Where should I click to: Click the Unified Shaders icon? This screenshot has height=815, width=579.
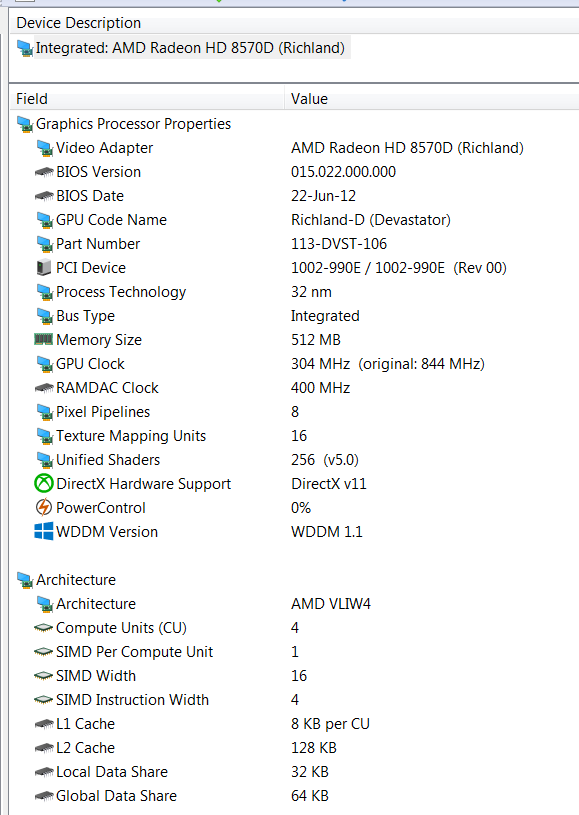[45, 460]
